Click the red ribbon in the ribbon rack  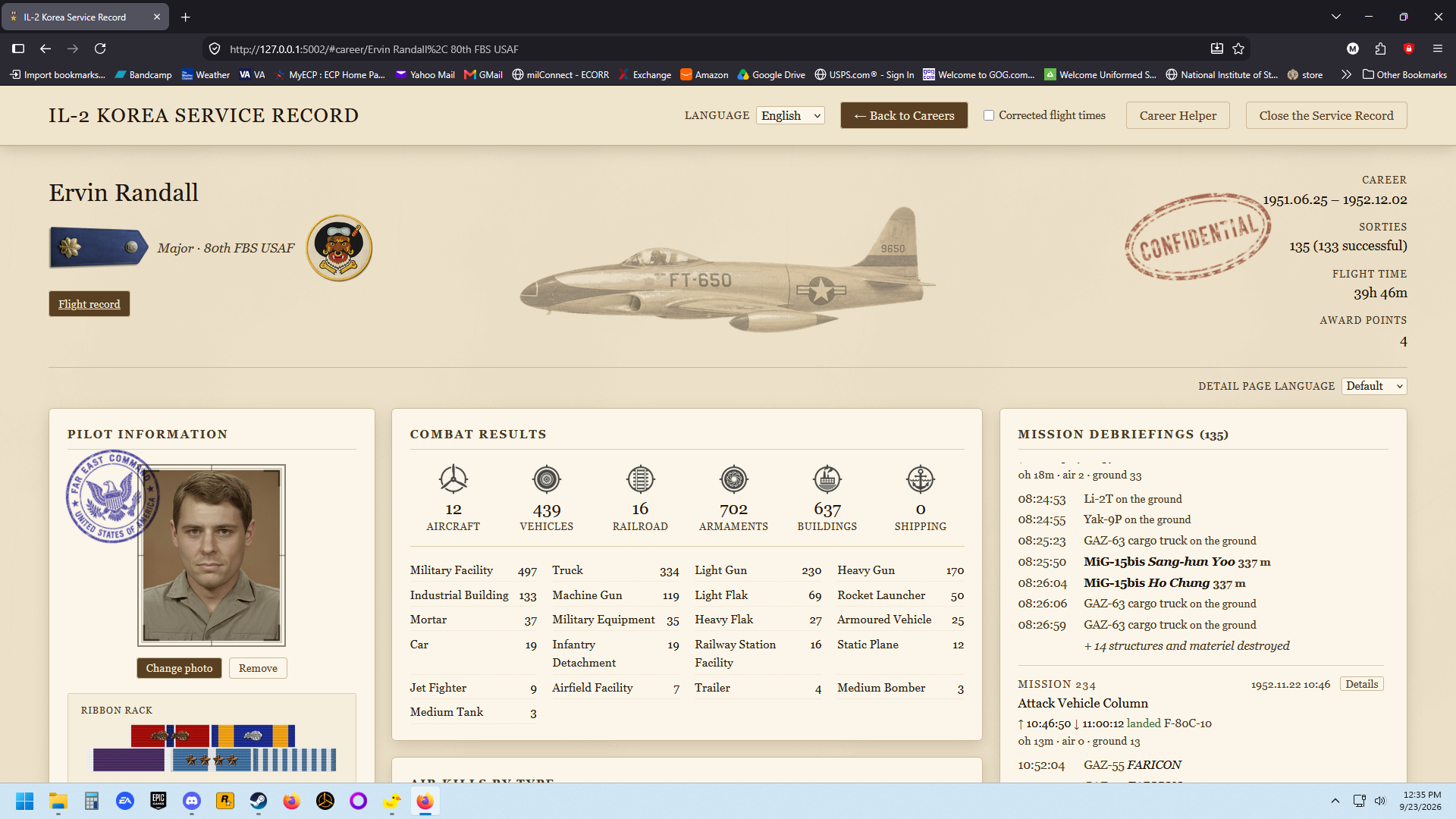[170, 736]
